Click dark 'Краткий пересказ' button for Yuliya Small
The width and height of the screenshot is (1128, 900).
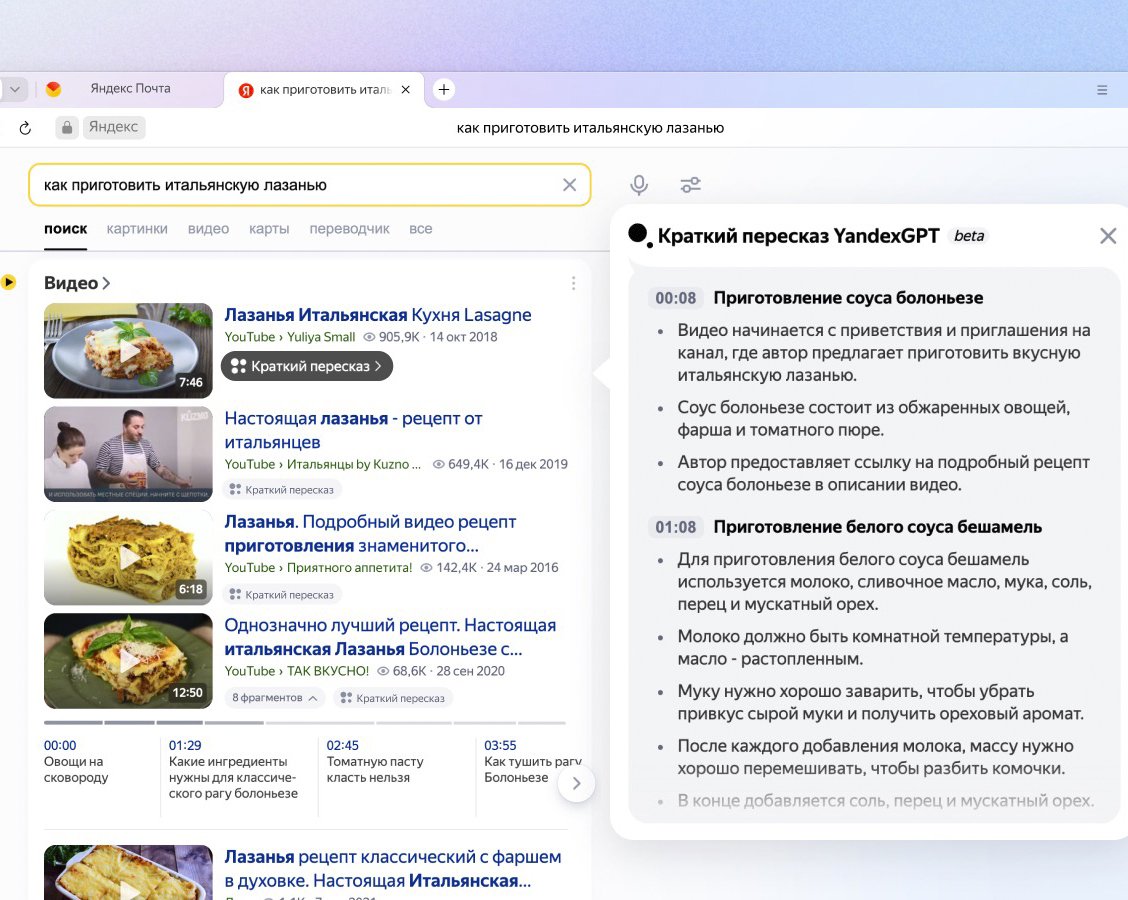tap(307, 366)
